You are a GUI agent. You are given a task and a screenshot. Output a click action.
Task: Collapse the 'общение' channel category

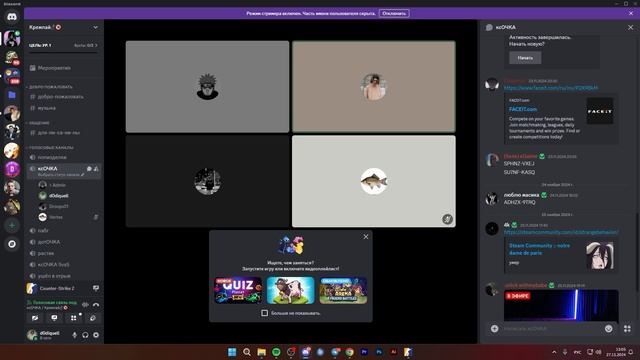[x=39, y=123]
